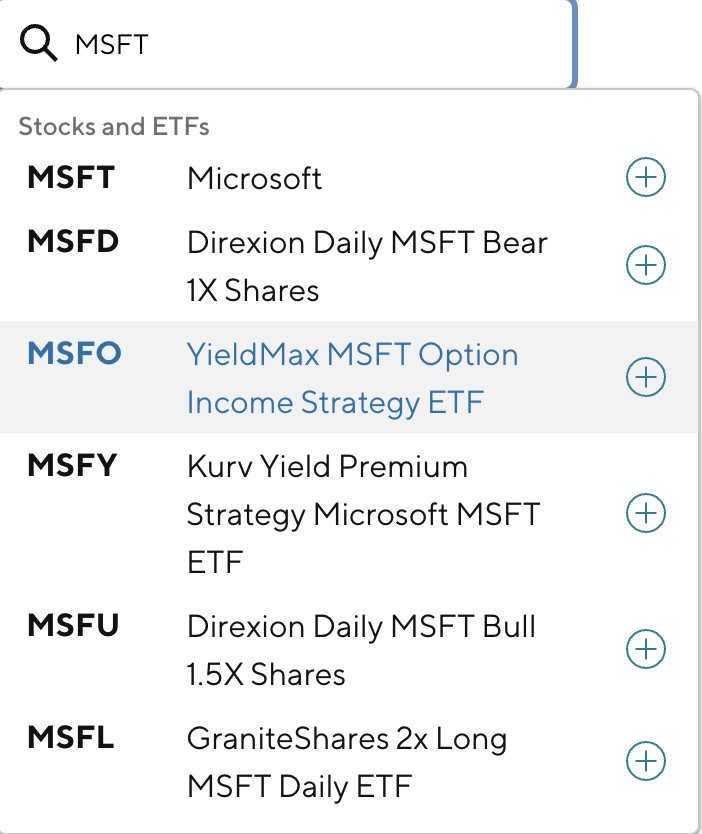Image resolution: width=702 pixels, height=834 pixels.
Task: Add MSFU Direxion Bull plus icon
Action: click(x=645, y=649)
